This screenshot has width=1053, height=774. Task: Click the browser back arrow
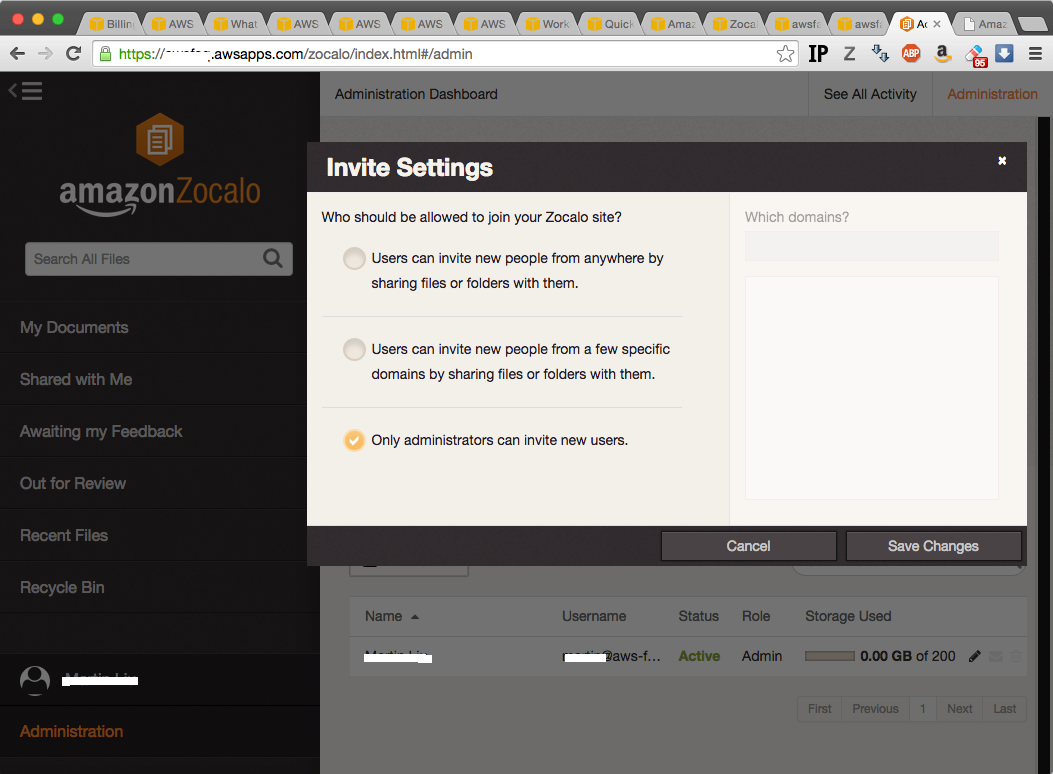17,54
